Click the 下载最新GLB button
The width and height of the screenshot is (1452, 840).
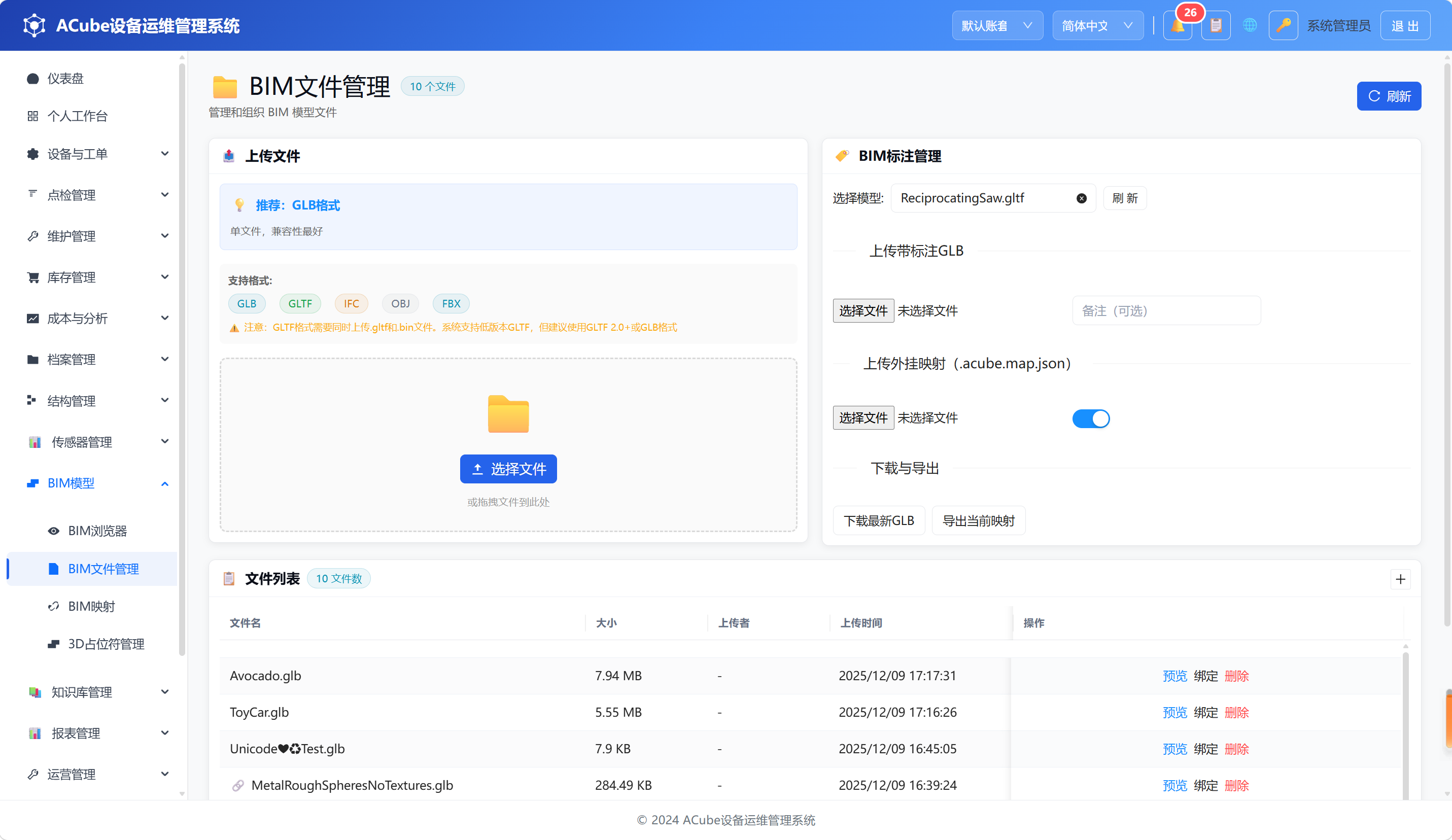[879, 521]
